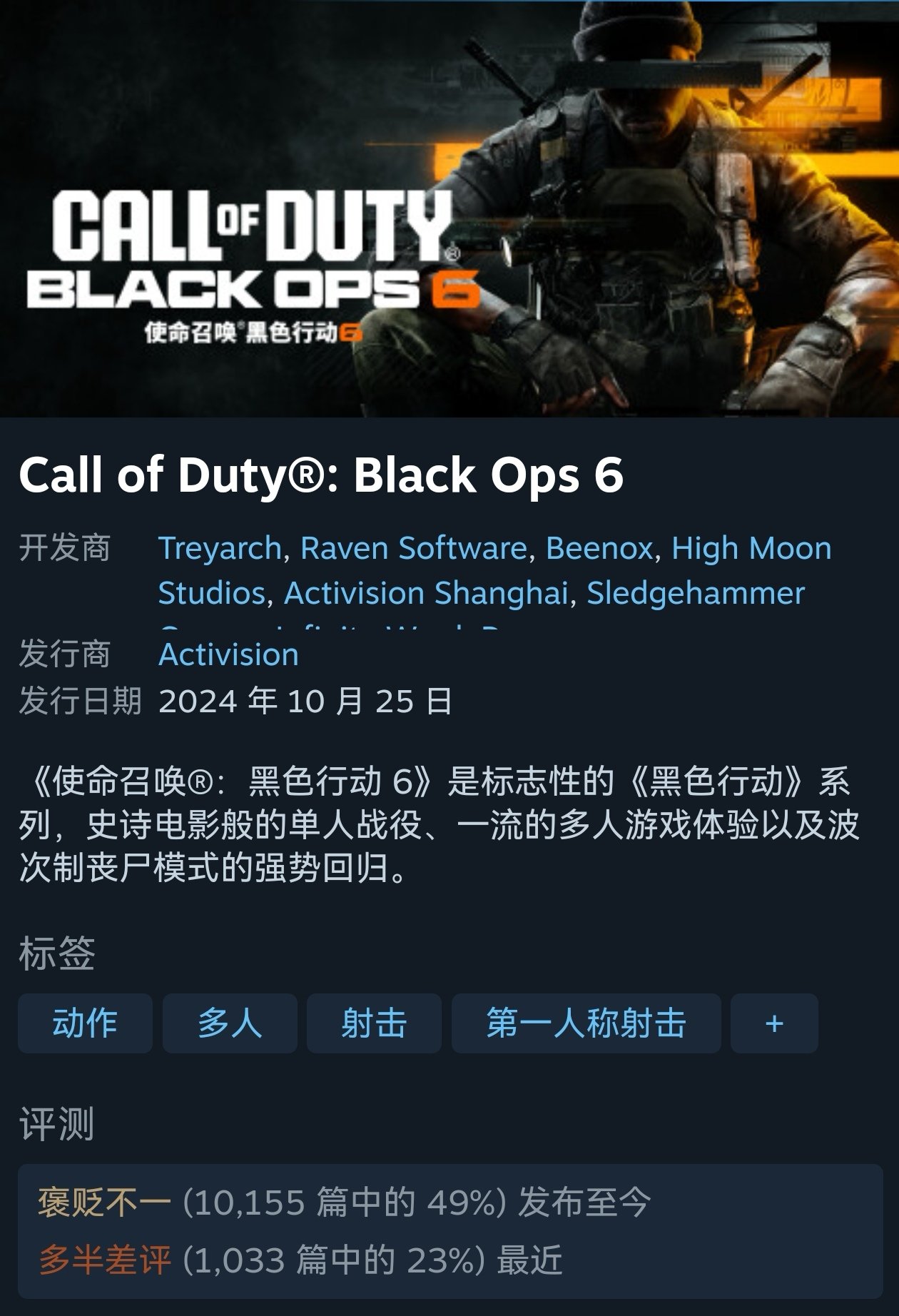The image size is (899, 1316).
Task: Expand more tags with the plus button
Action: point(774,1023)
